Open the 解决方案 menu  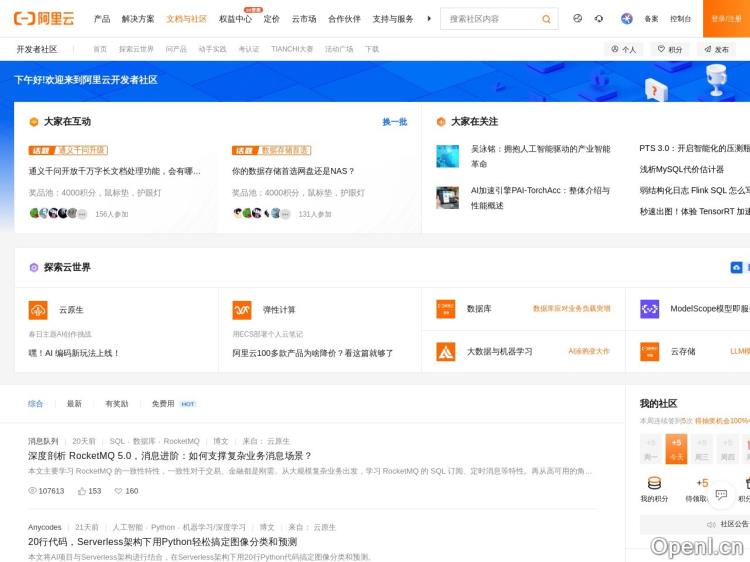pos(138,19)
